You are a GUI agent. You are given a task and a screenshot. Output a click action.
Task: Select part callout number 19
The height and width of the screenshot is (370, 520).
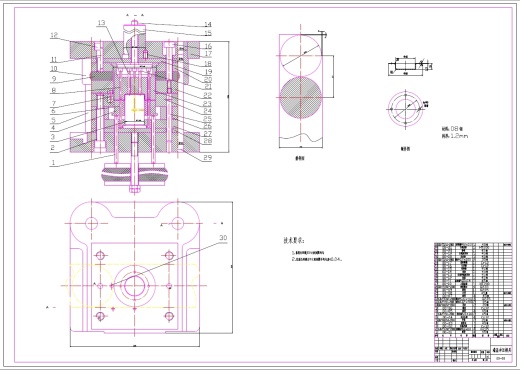click(x=208, y=72)
